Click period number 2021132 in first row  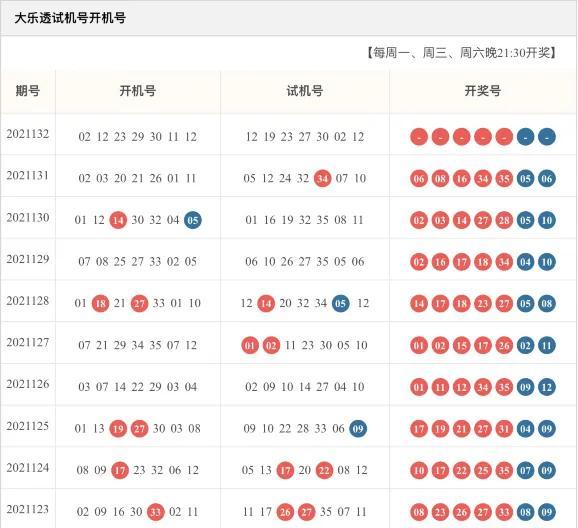(28, 134)
